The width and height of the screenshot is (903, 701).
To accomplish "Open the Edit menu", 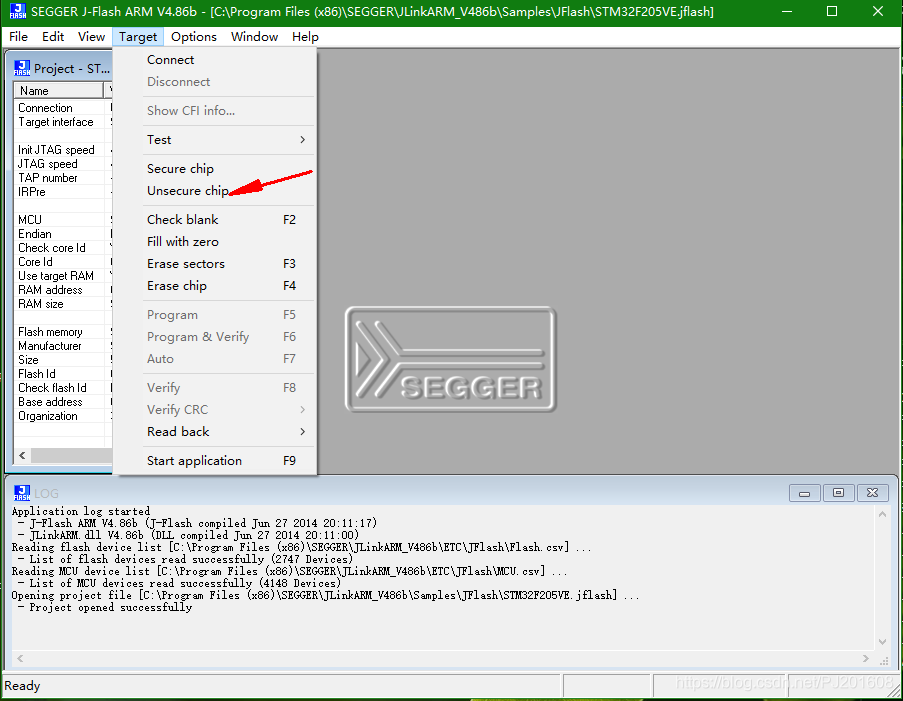I will point(53,37).
